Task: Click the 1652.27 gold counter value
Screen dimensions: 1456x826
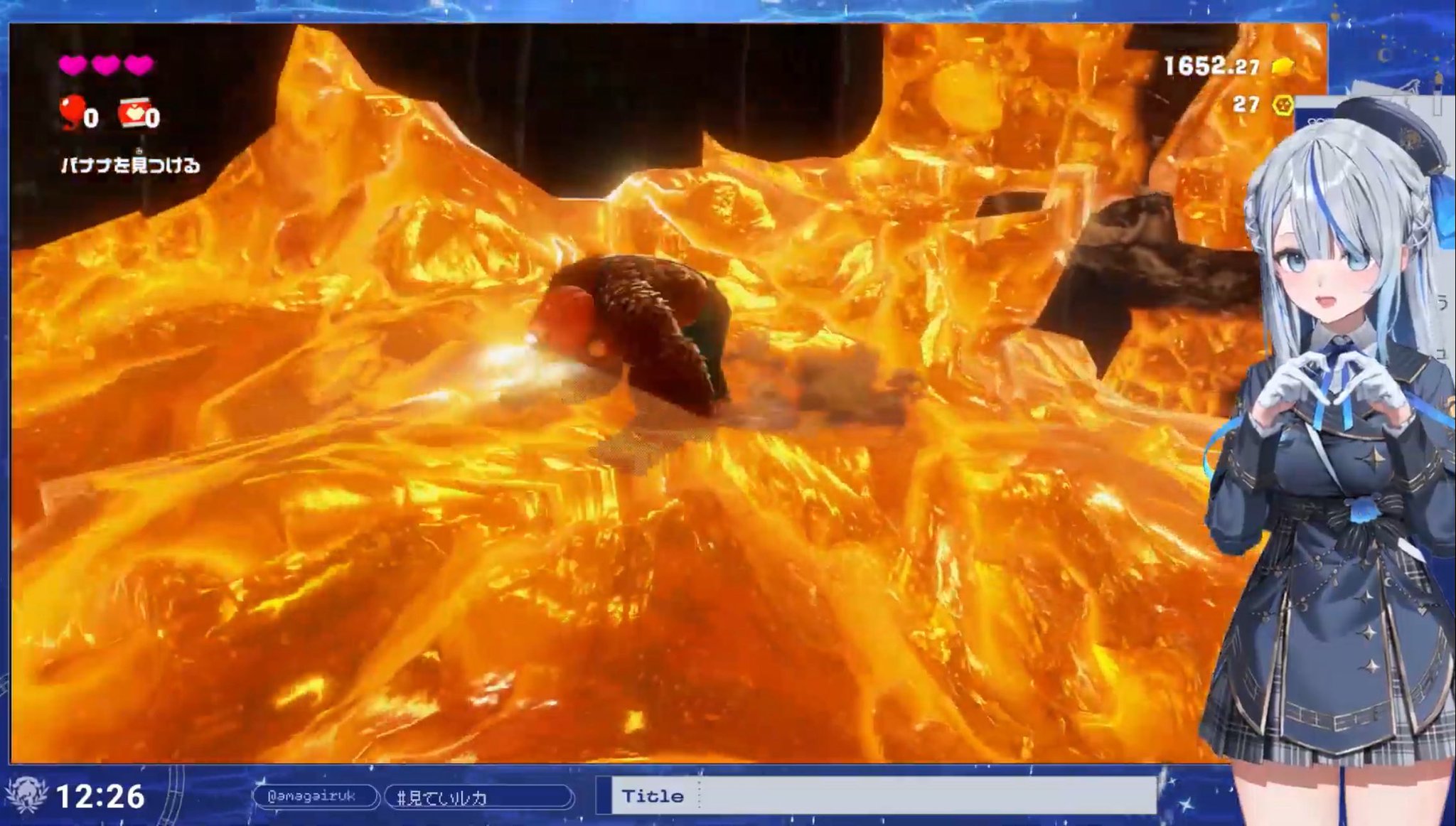Action: pyautogui.click(x=1211, y=66)
